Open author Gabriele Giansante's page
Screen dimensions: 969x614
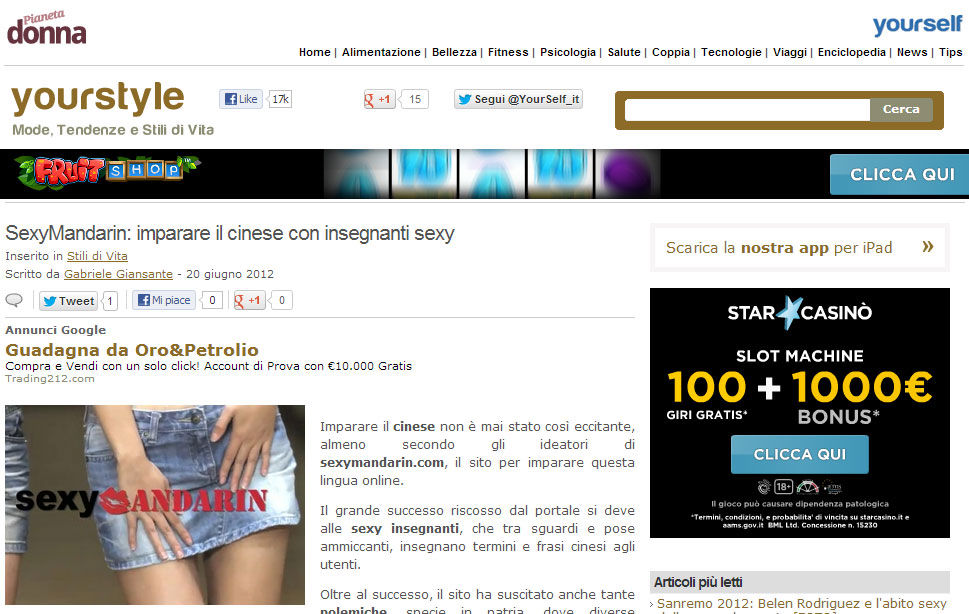119,274
